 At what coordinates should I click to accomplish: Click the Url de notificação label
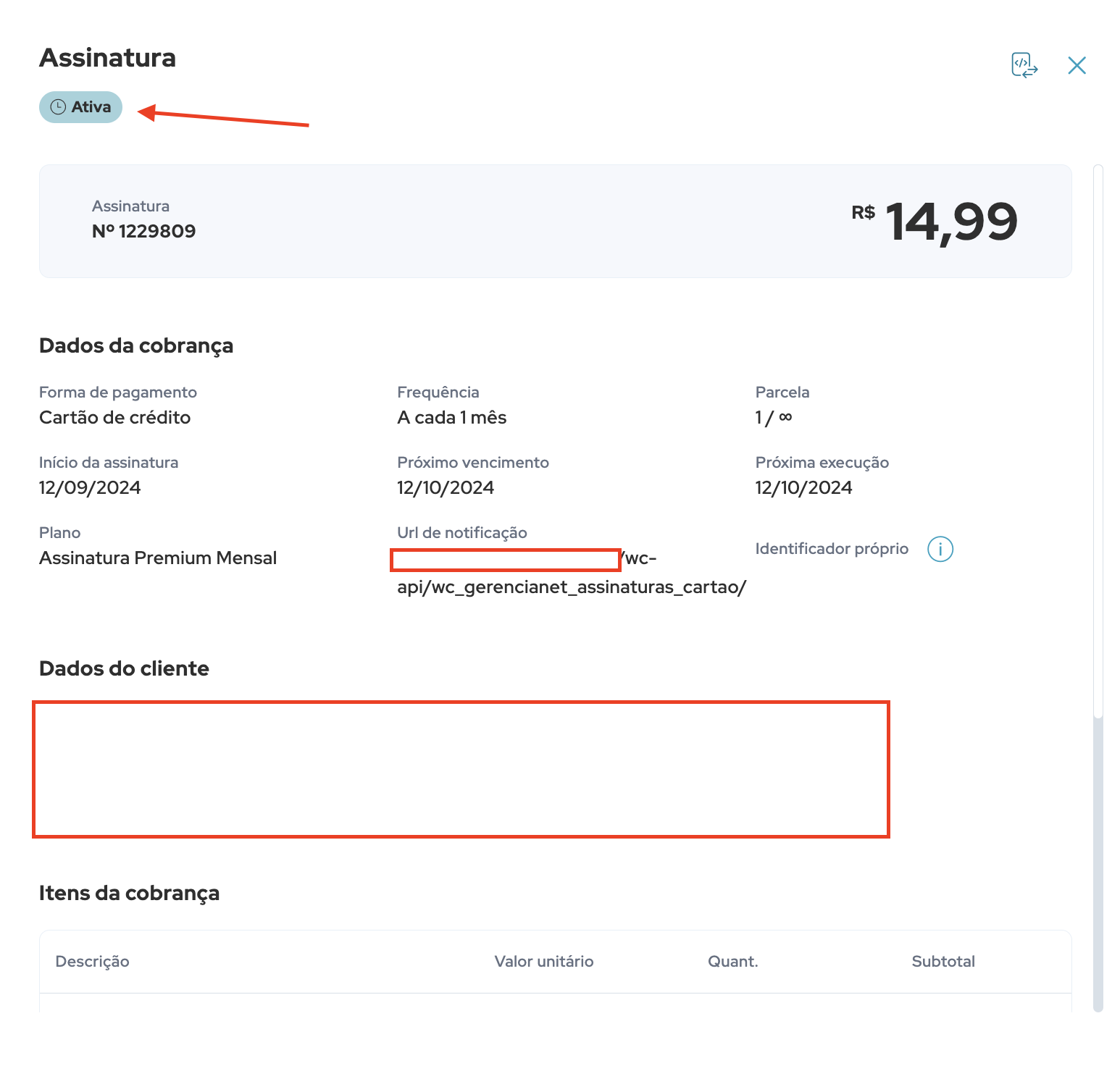(462, 533)
